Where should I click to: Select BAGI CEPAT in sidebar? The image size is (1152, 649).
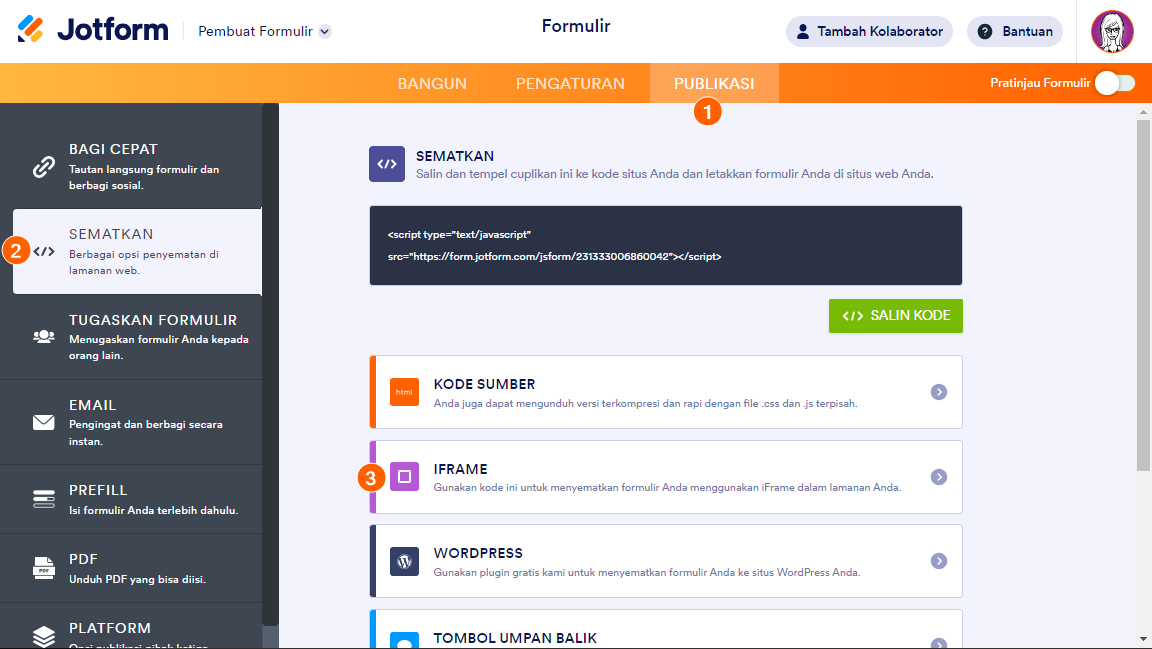pyautogui.click(x=131, y=166)
